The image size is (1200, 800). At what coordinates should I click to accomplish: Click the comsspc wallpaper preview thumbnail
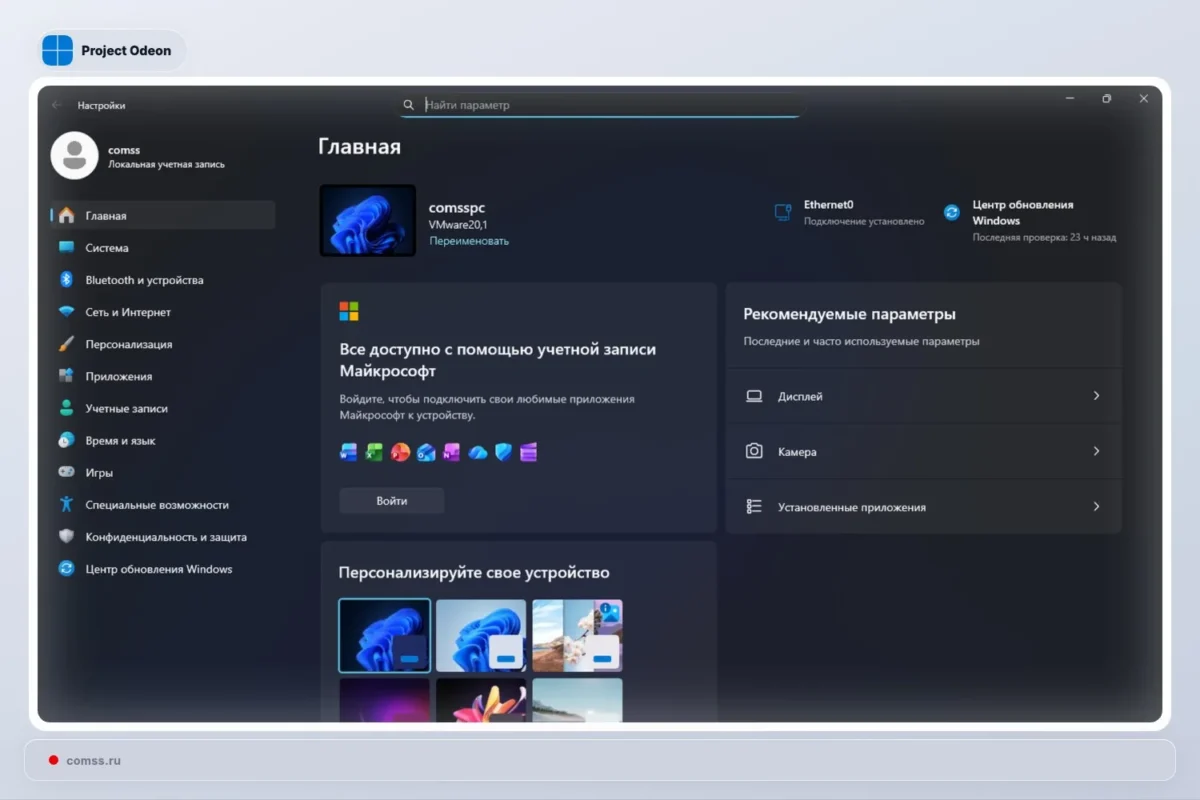[x=368, y=220]
